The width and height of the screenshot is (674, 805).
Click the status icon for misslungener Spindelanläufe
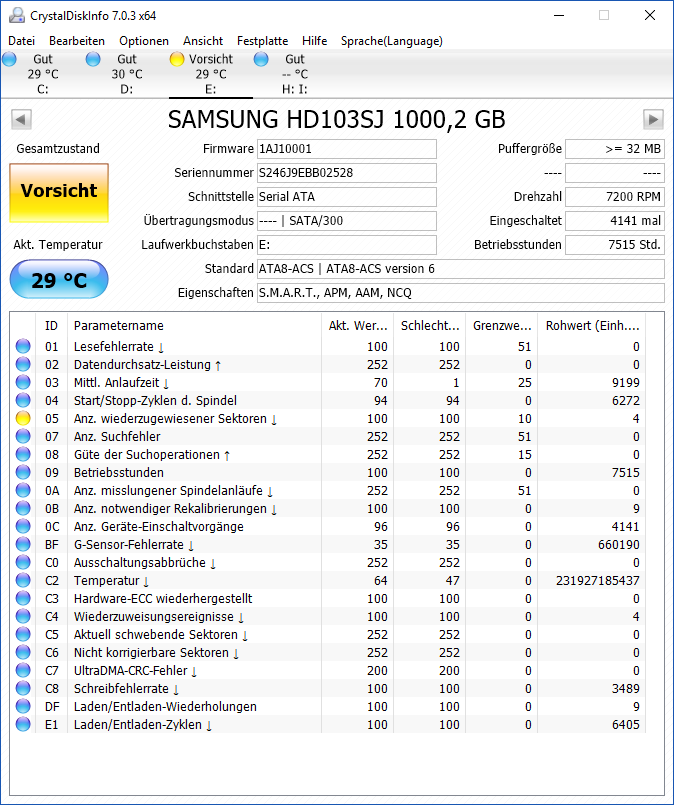pos(23,490)
